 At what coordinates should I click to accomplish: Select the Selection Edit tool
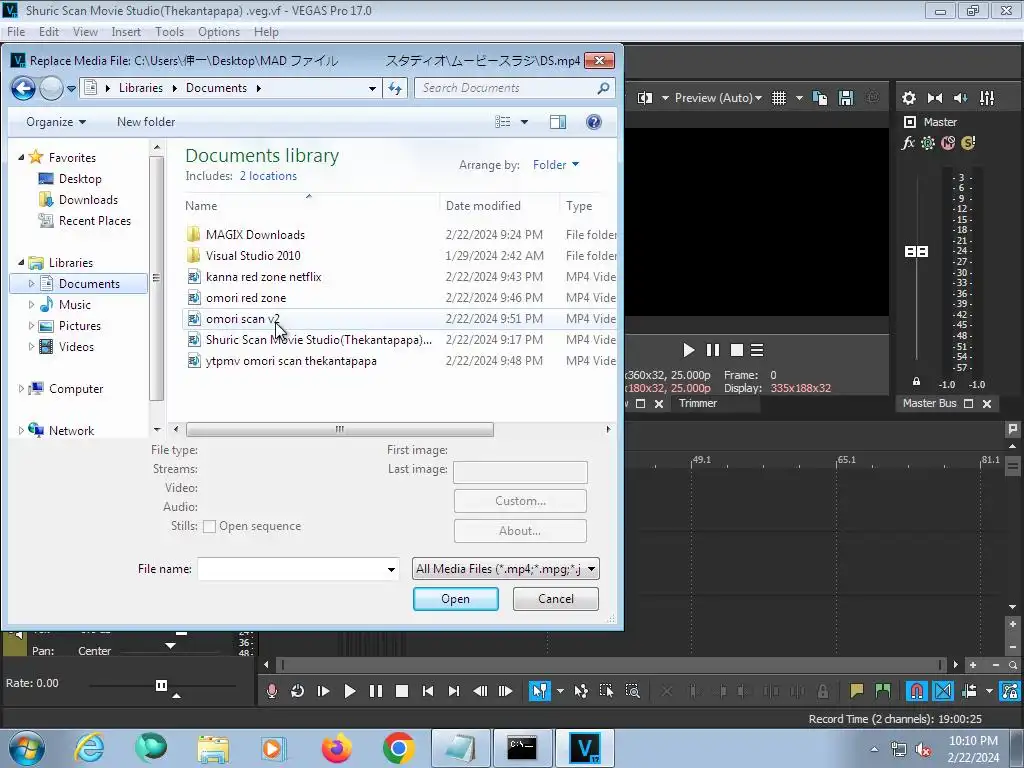(x=606, y=691)
